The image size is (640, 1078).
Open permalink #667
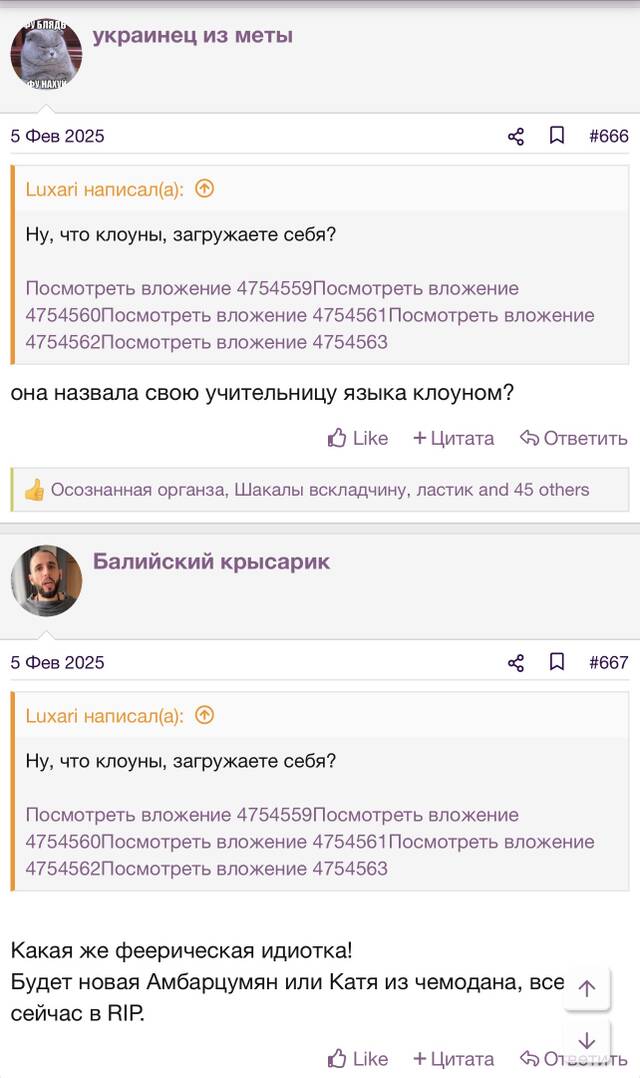[608, 663]
